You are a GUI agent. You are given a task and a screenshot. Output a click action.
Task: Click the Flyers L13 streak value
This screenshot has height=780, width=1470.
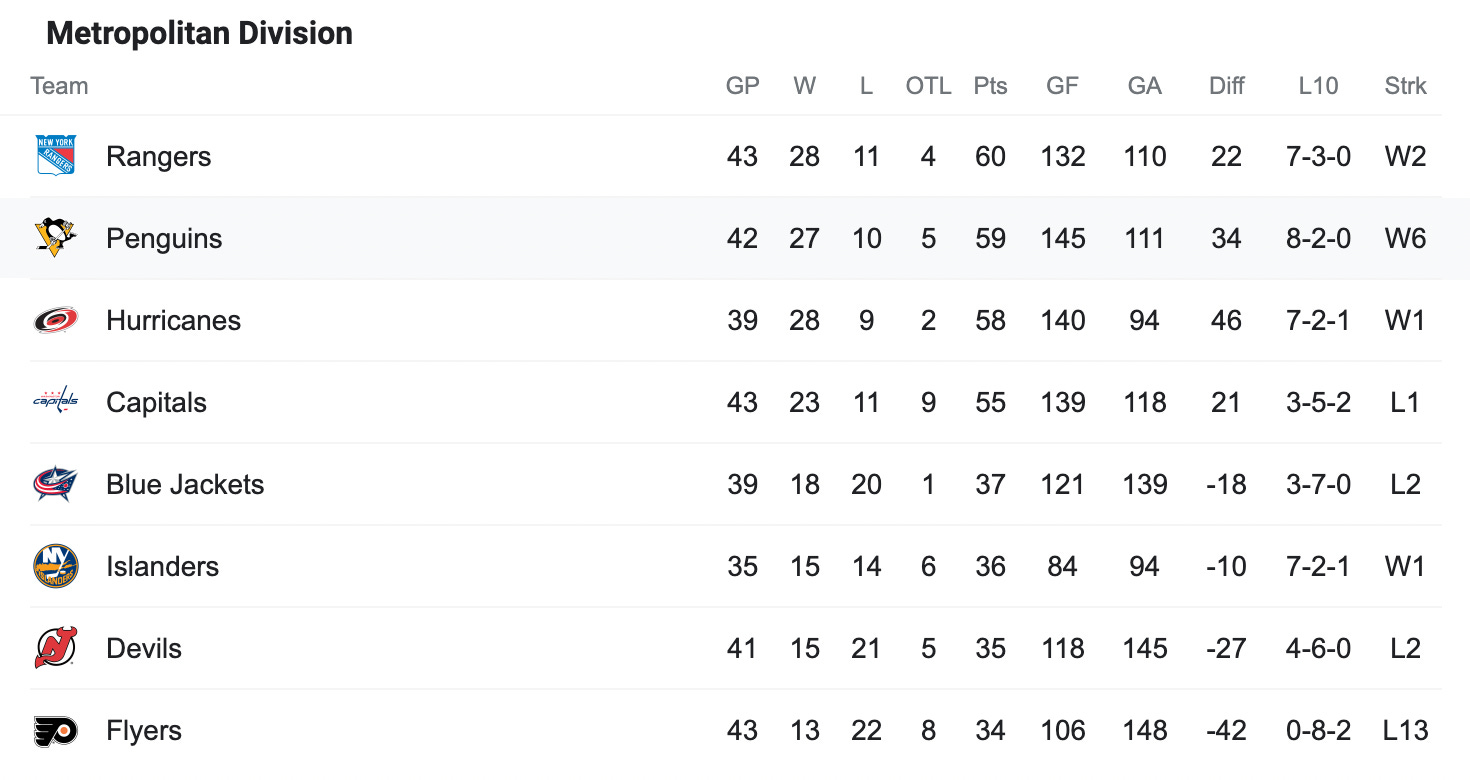point(1405,731)
